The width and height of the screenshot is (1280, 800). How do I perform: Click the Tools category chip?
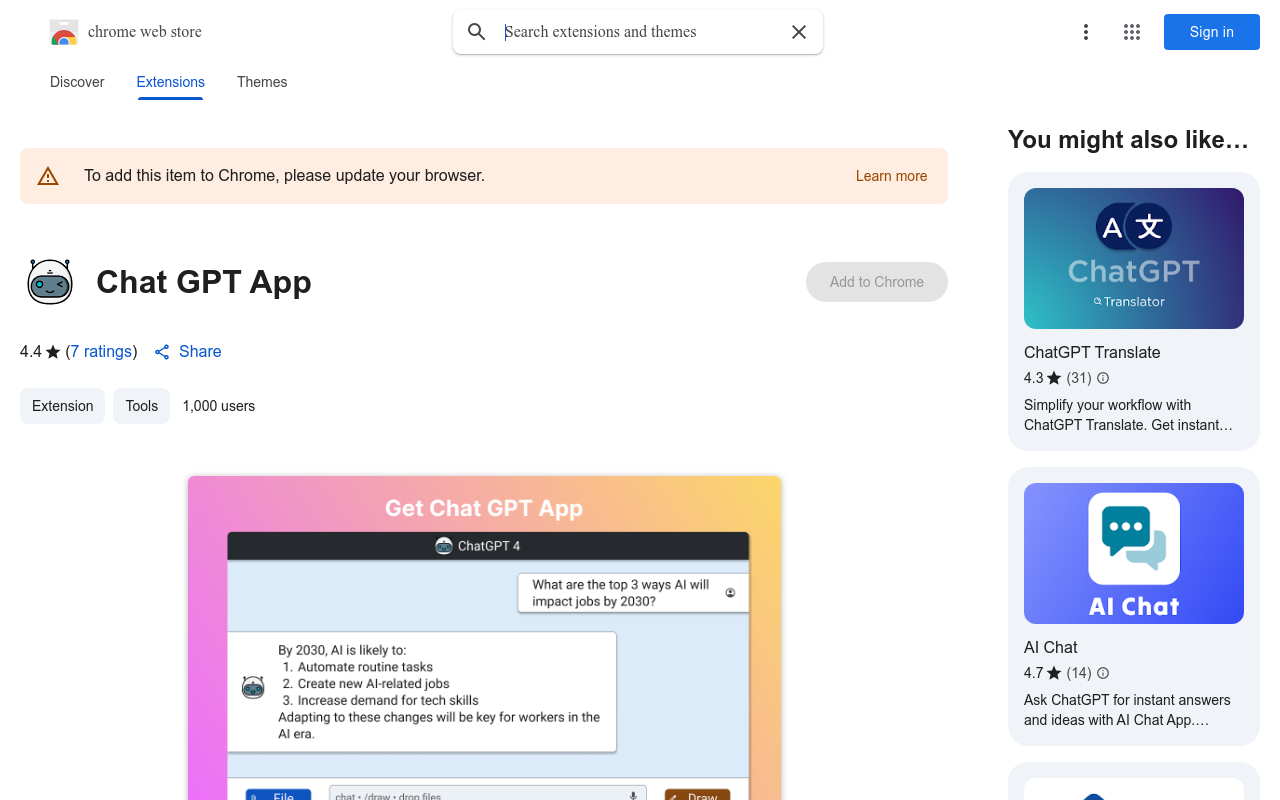pyautogui.click(x=141, y=406)
